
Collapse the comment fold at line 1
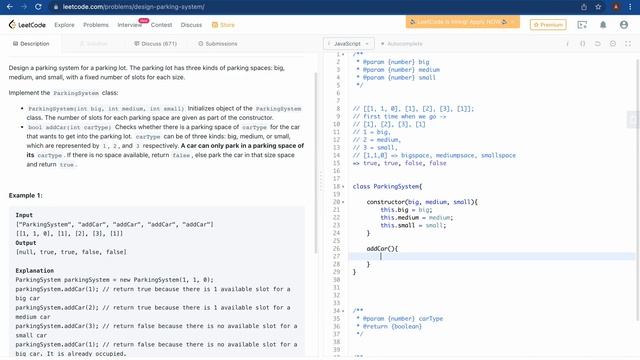pyautogui.click(x=343, y=54)
